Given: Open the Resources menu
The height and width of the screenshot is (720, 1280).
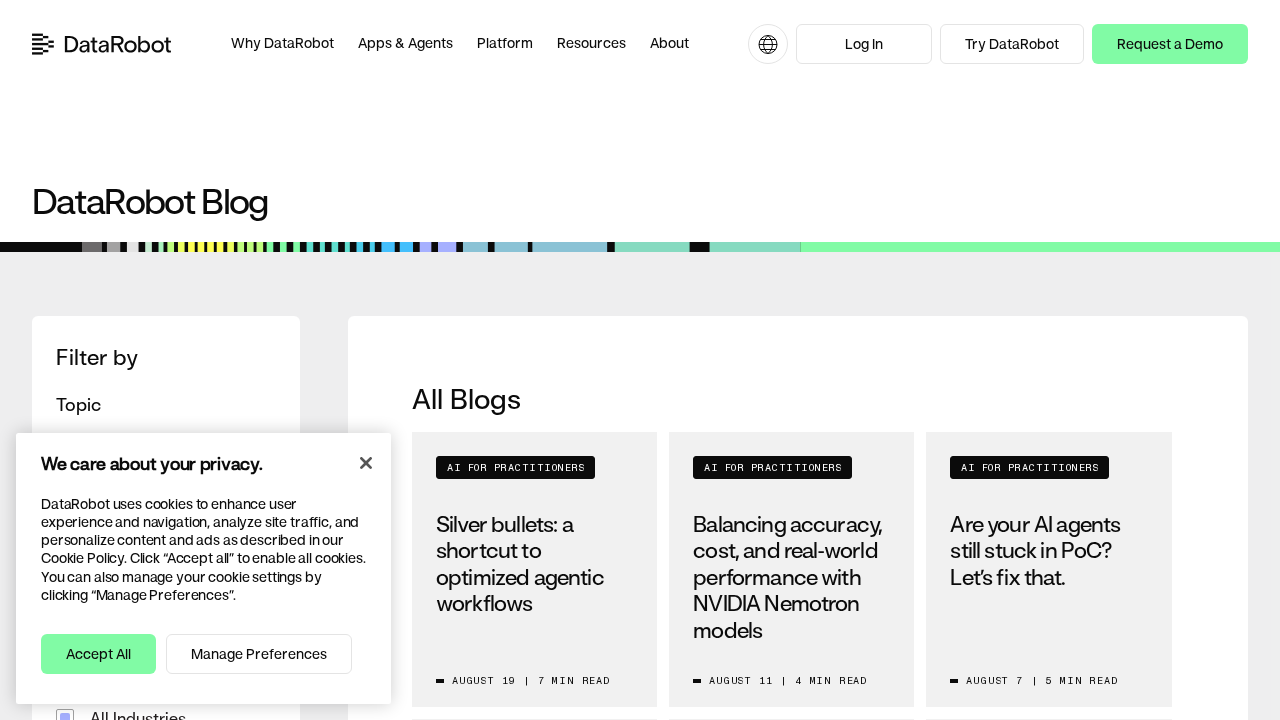Looking at the screenshot, I should click(x=591, y=43).
